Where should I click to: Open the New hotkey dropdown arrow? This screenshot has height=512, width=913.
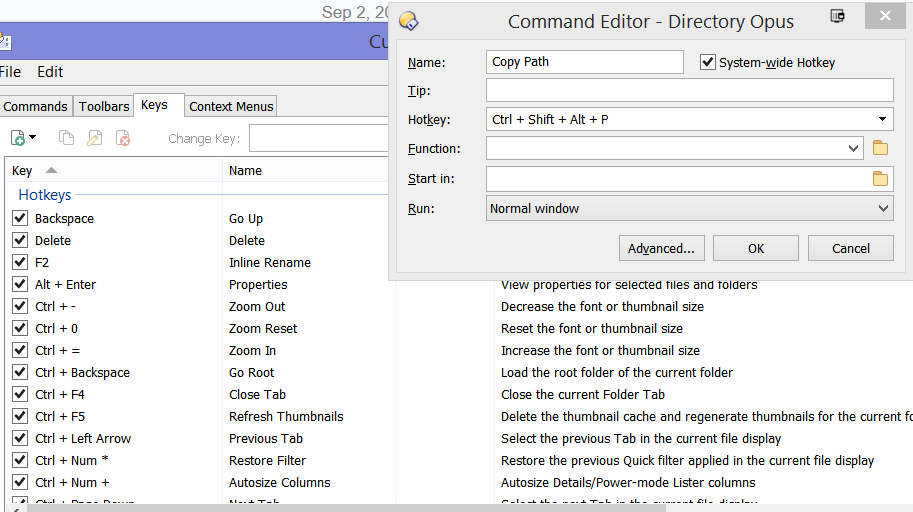click(33, 137)
